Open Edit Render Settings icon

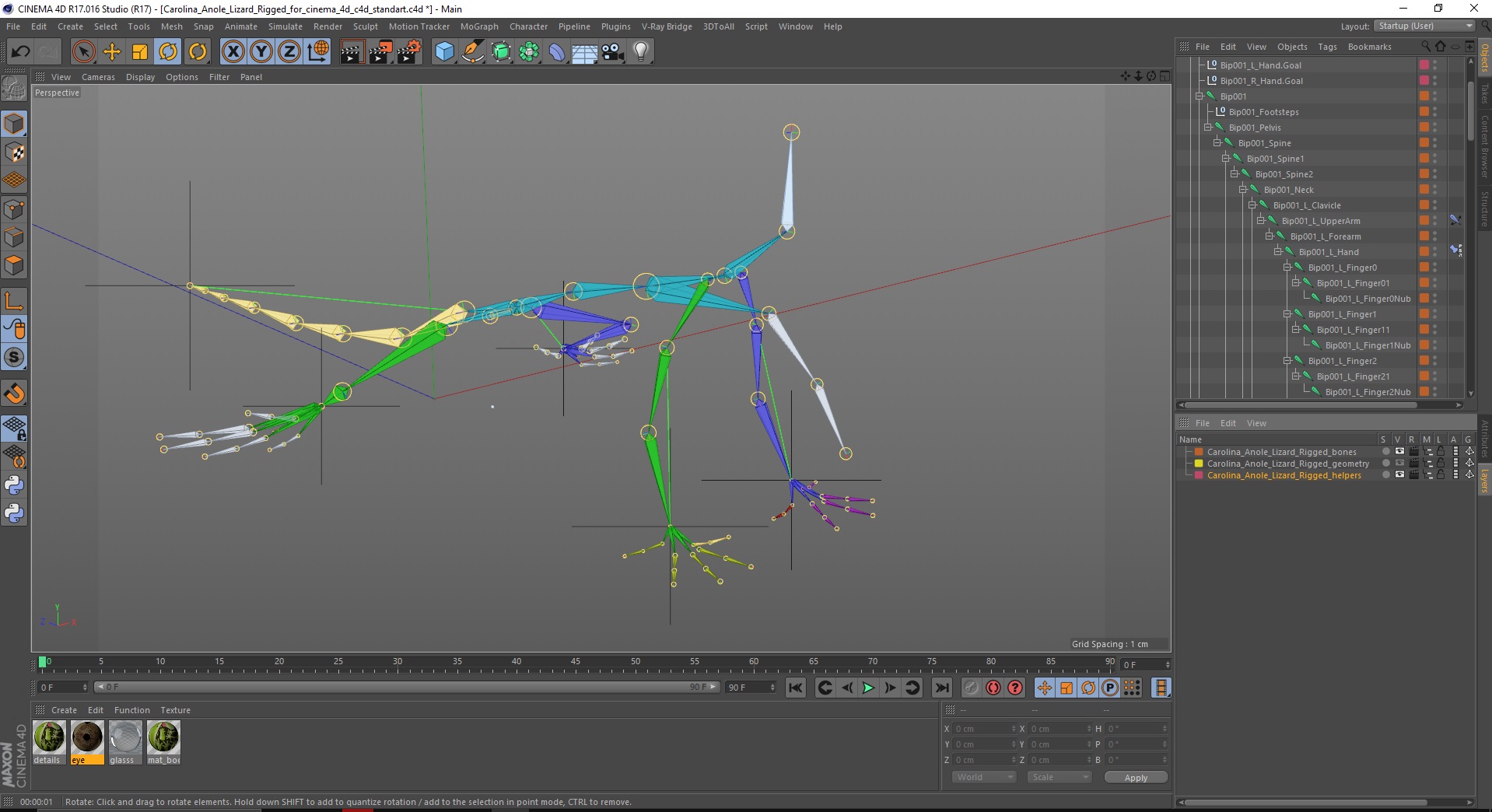408,52
